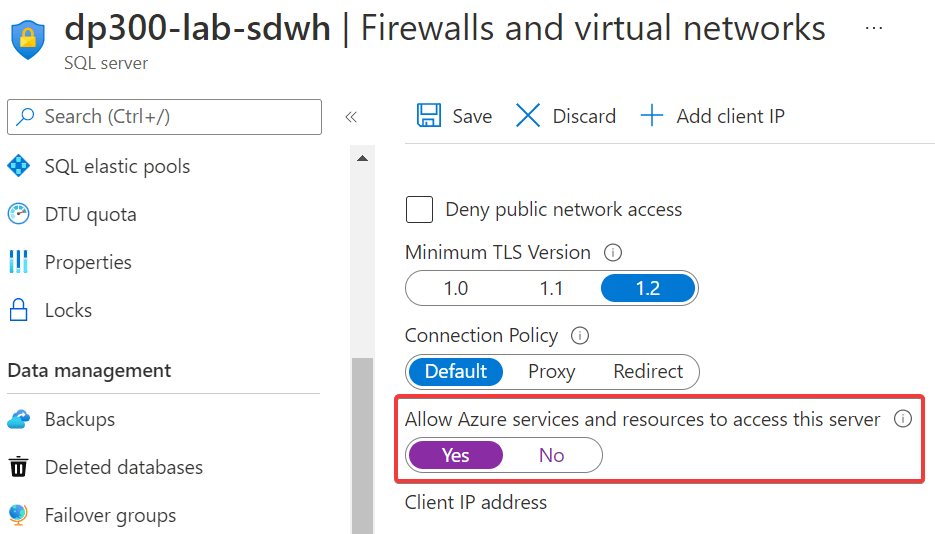Choose the Proxy connection policy

552,371
